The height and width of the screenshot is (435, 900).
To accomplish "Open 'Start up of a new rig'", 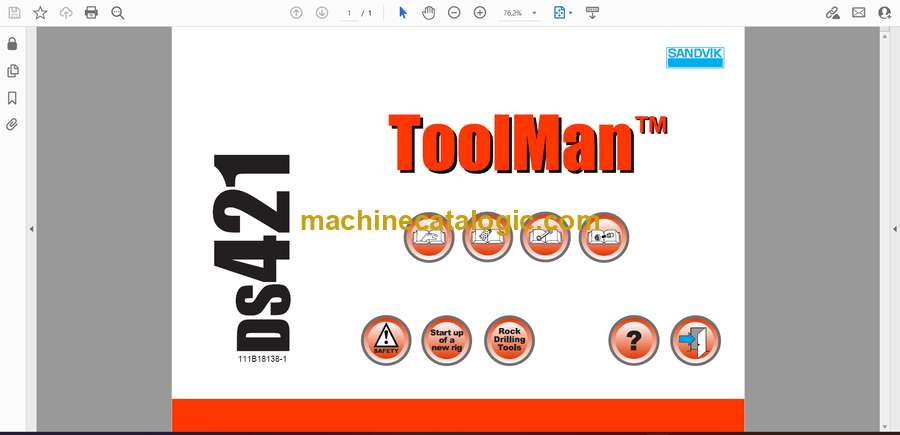I will (x=447, y=340).
